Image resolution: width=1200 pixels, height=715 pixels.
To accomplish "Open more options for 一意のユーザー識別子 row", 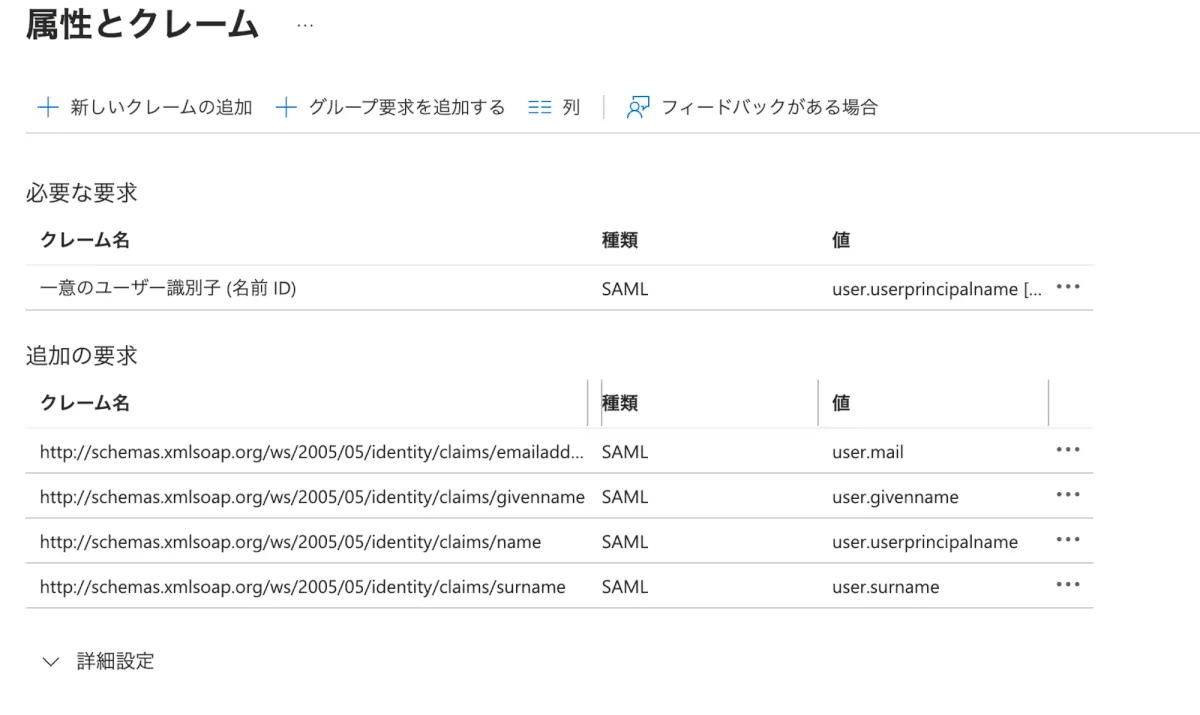I will [x=1068, y=288].
